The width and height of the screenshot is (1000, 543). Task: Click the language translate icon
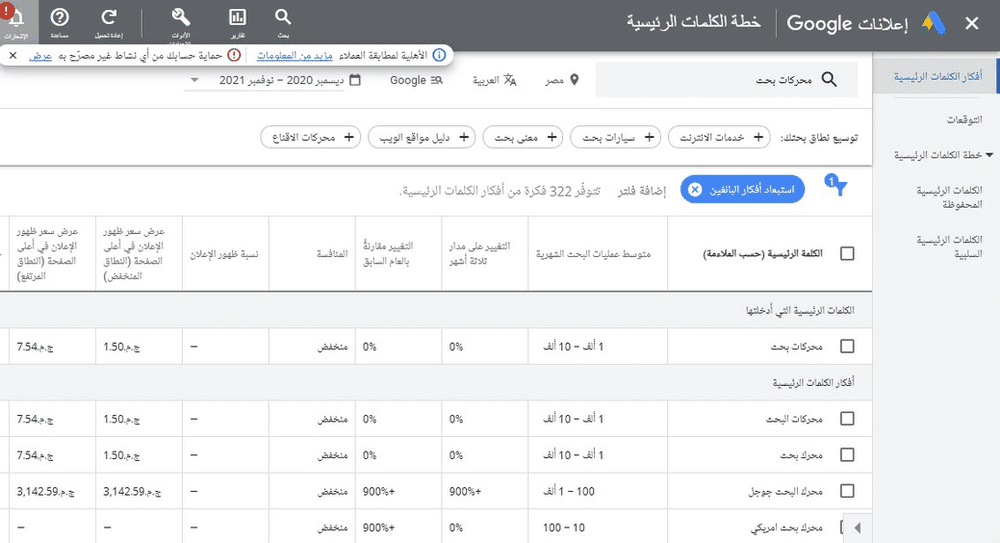[x=510, y=80]
